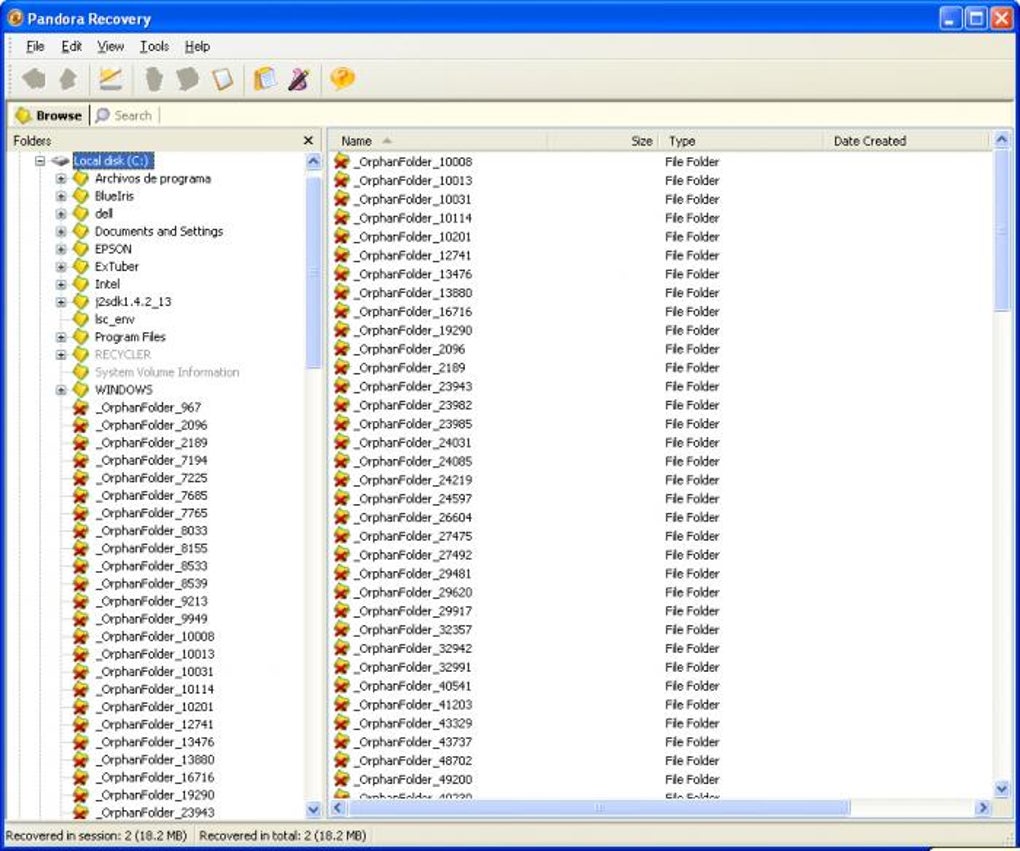
Task: Click folder icon beside WINDOWS in tree
Action: [x=80, y=390]
